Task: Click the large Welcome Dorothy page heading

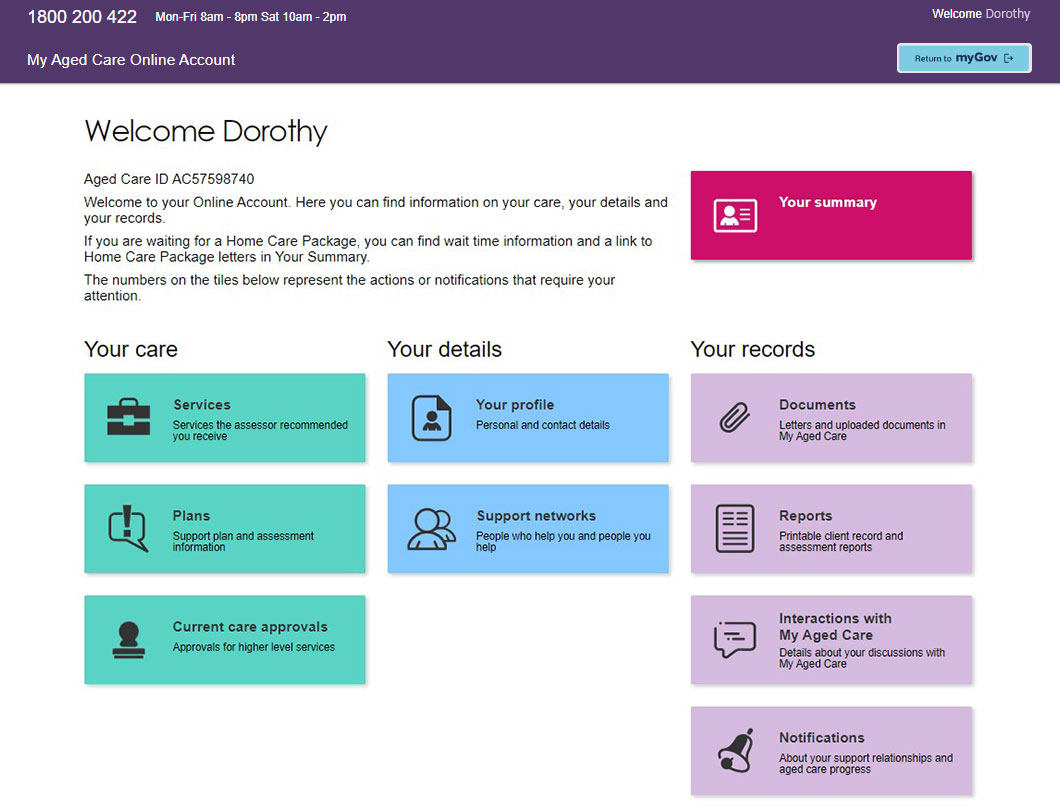Action: point(206,131)
